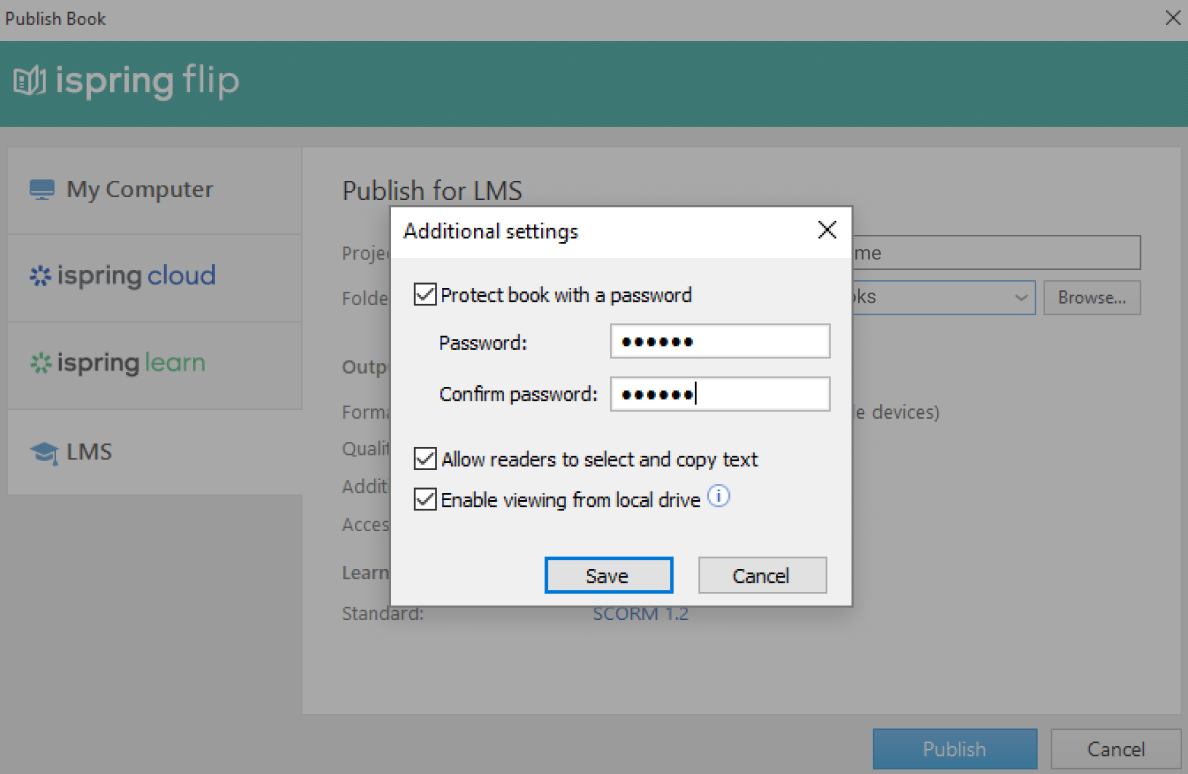Screen dimensions: 1188x774
Task: Click the Publish button
Action: (954, 748)
